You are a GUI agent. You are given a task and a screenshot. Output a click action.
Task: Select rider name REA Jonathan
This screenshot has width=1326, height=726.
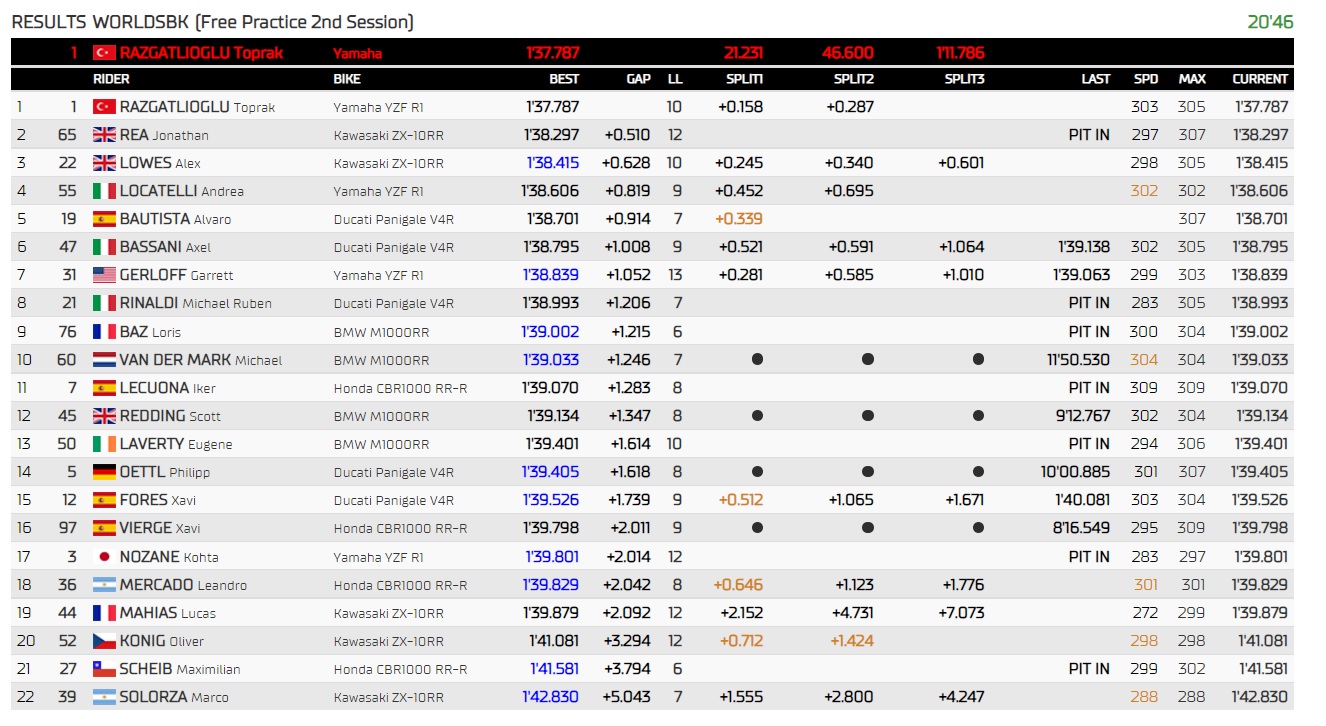pos(164,135)
